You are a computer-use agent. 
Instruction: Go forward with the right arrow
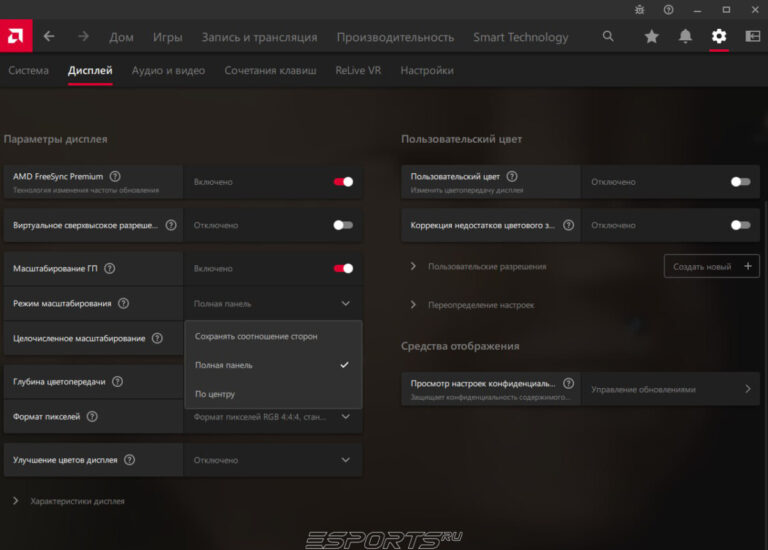[x=83, y=36]
